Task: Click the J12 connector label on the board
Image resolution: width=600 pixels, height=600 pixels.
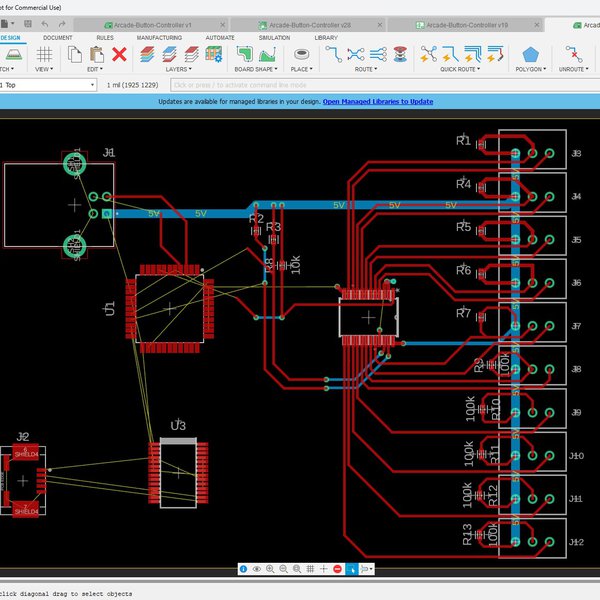Action: coord(576,542)
